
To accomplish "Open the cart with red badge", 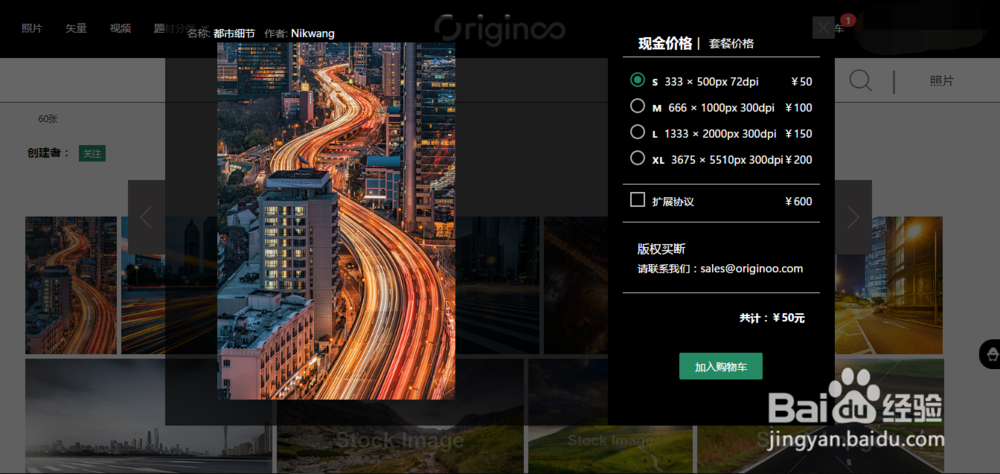I will tap(843, 26).
